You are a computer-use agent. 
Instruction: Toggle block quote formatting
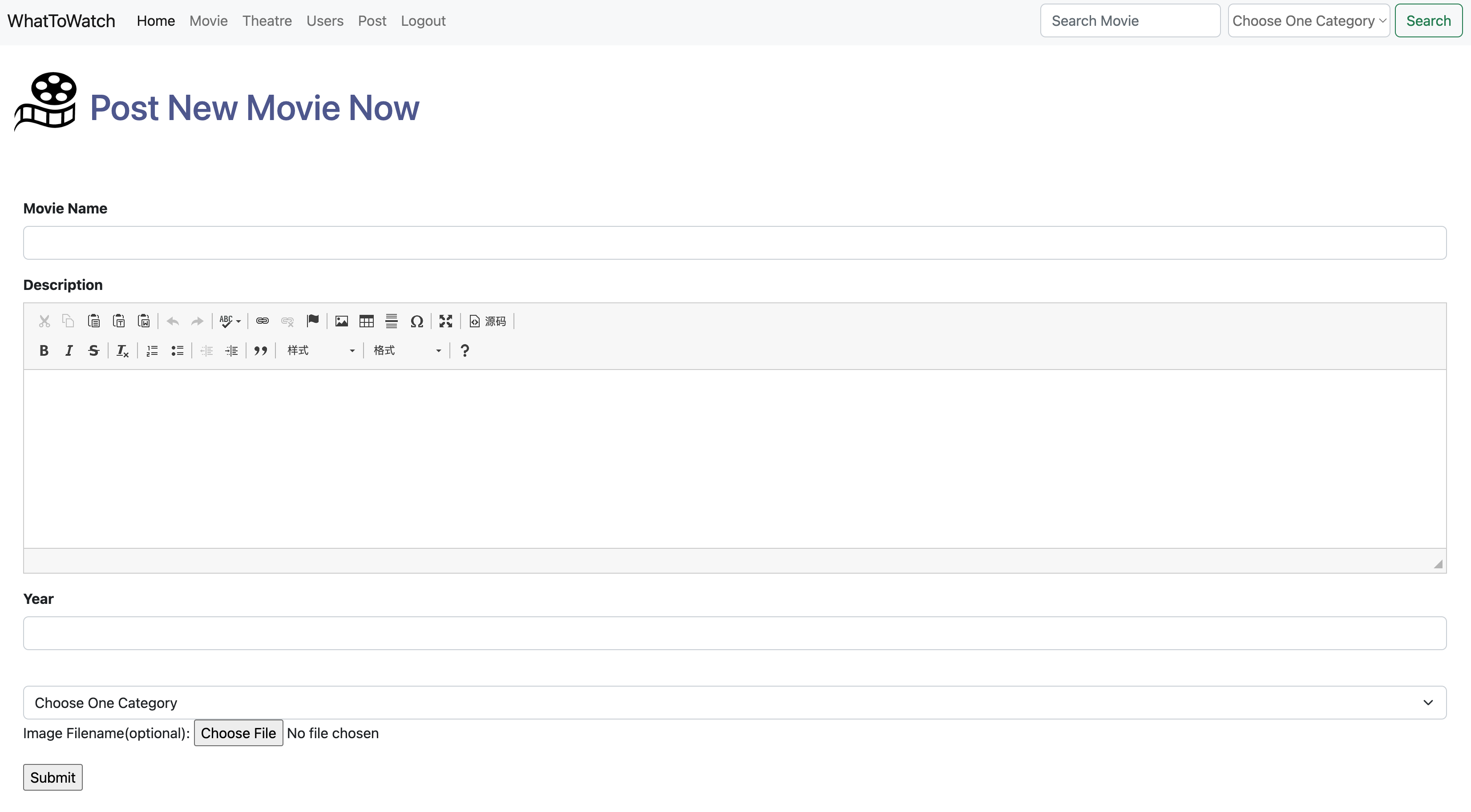click(260, 350)
